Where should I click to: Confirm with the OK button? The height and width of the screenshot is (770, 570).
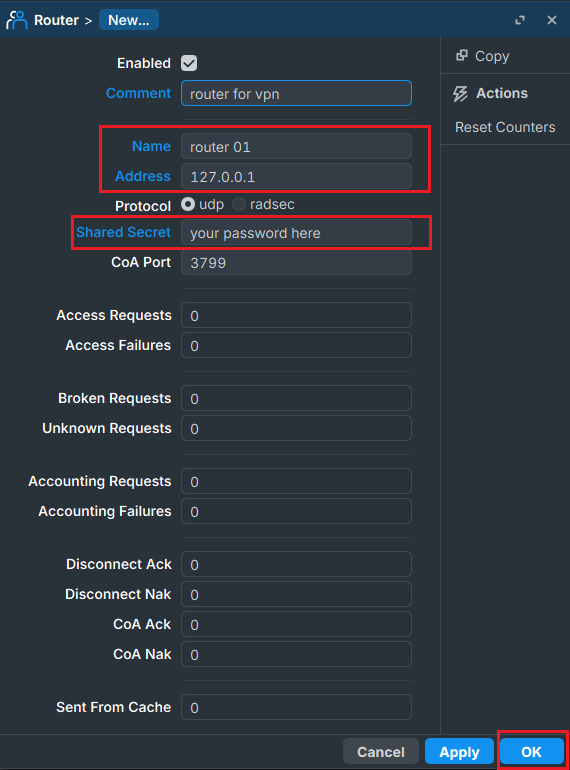[532, 752]
